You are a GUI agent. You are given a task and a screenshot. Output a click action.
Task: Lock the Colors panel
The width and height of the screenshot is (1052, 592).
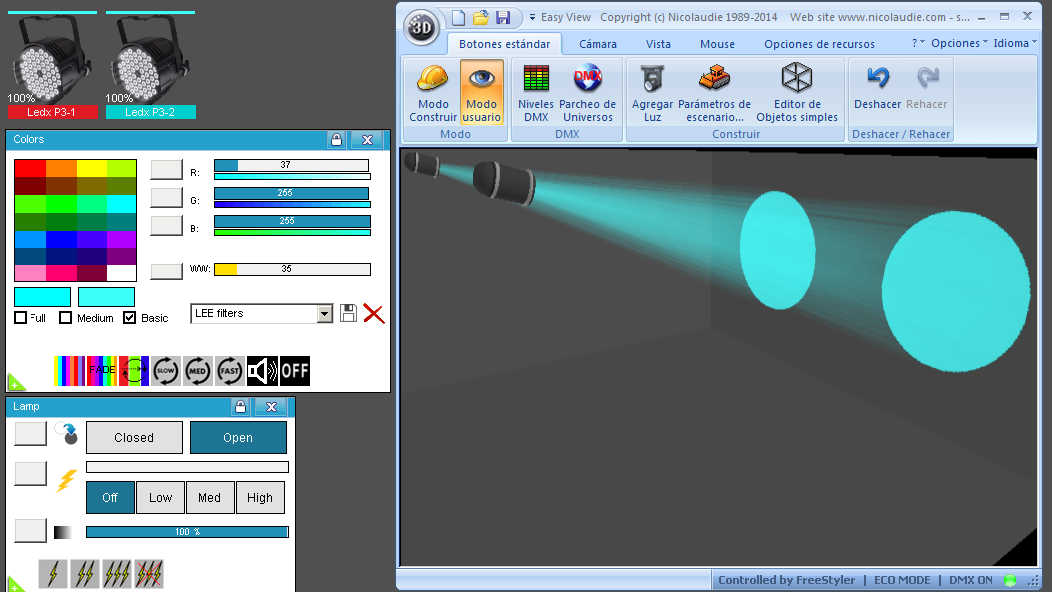(x=336, y=140)
